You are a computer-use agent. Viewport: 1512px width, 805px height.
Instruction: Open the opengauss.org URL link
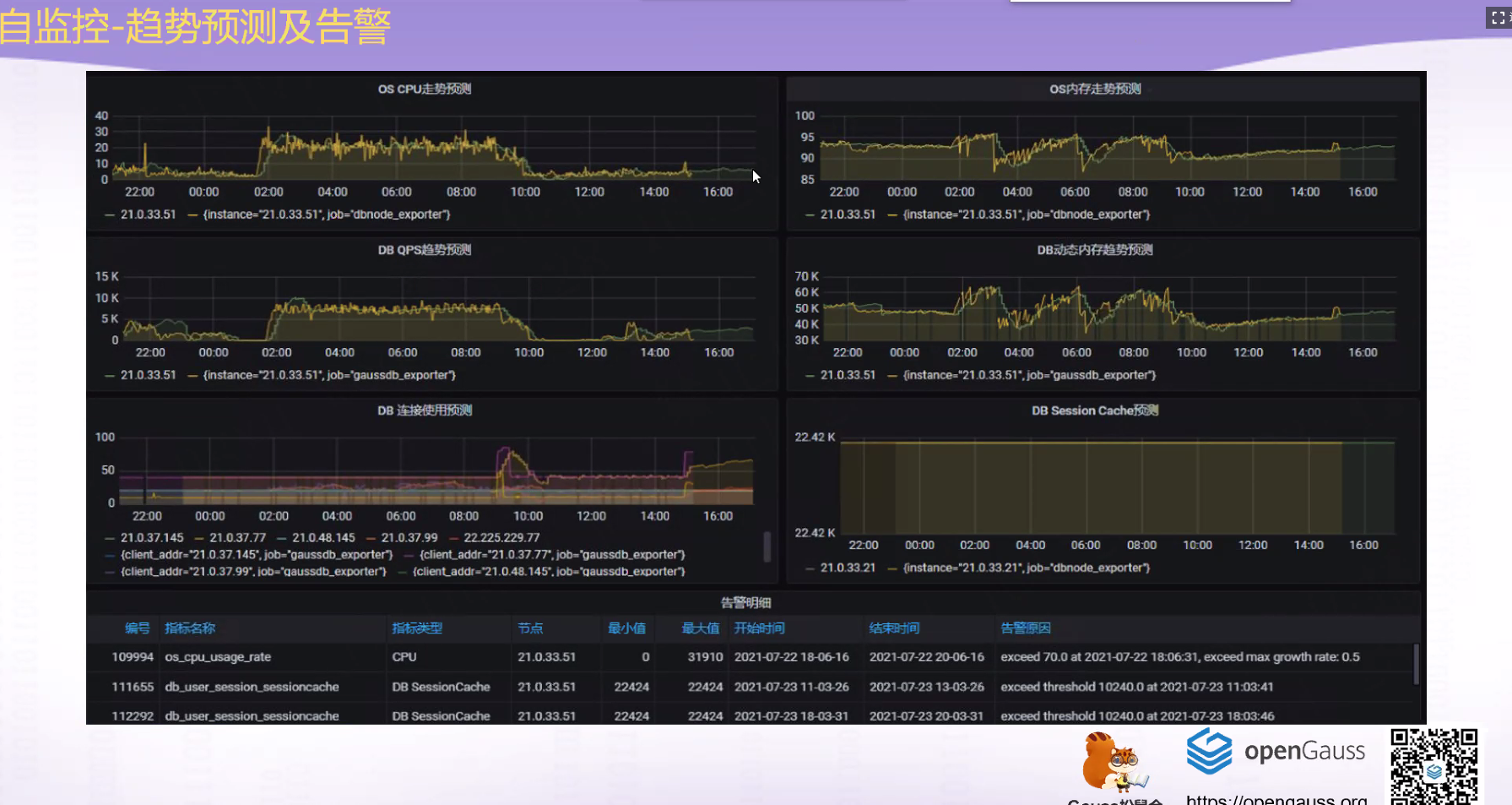click(1276, 799)
